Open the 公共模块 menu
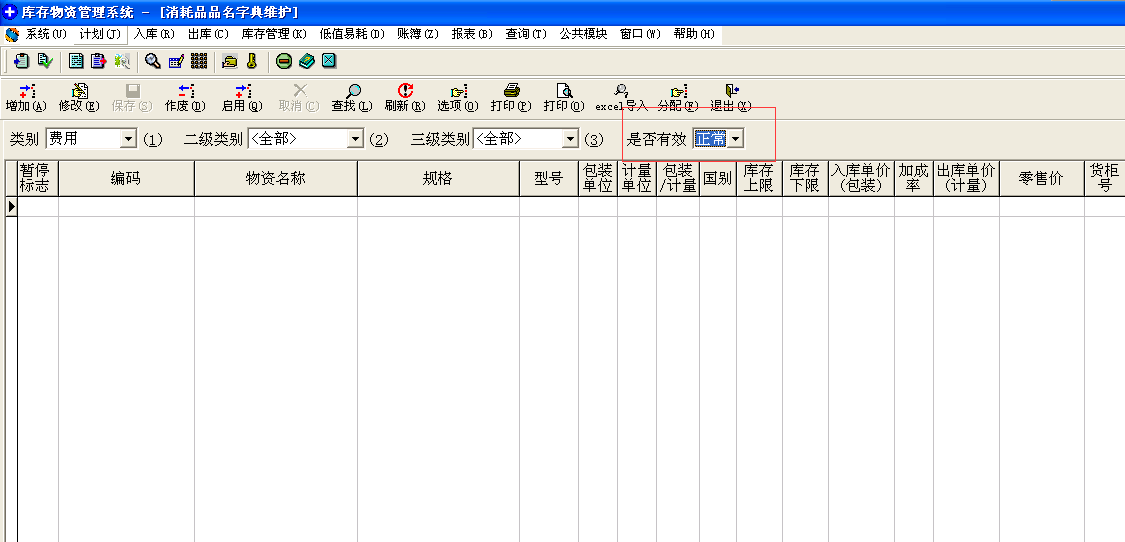This screenshot has width=1125, height=542. click(583, 34)
